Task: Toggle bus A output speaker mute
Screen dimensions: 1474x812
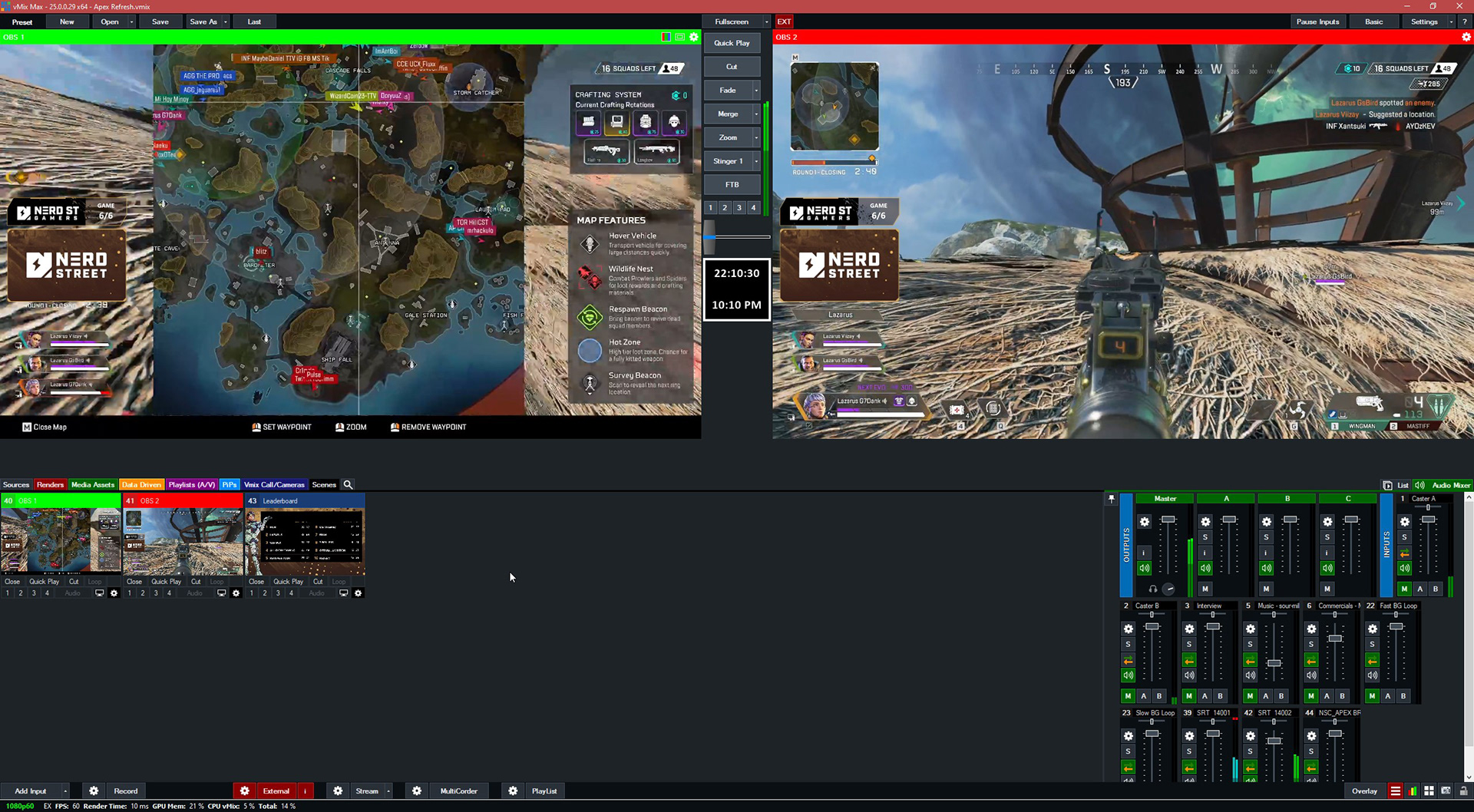Action: [x=1205, y=569]
